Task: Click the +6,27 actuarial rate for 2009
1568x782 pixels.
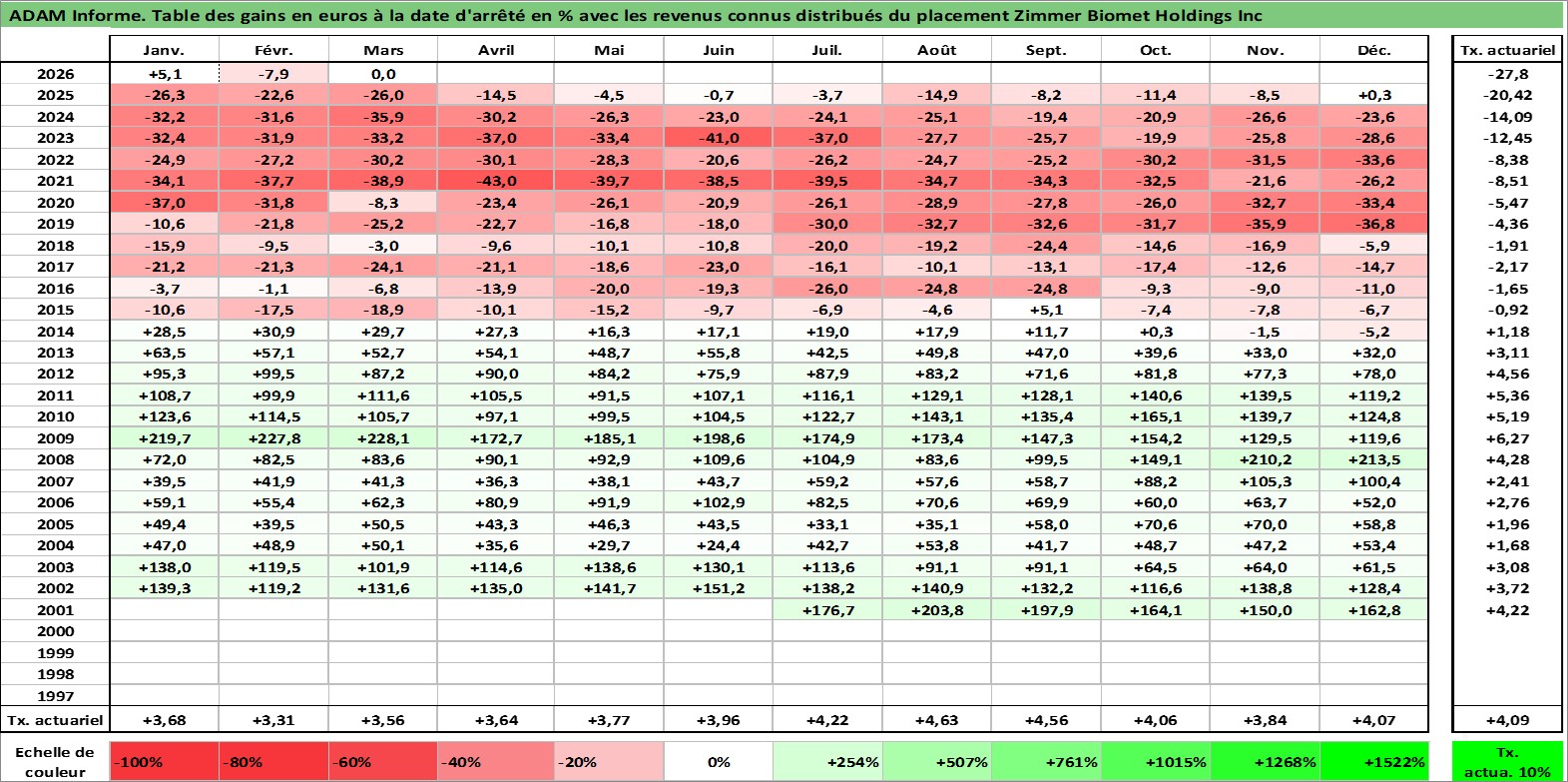Action: tap(1507, 438)
